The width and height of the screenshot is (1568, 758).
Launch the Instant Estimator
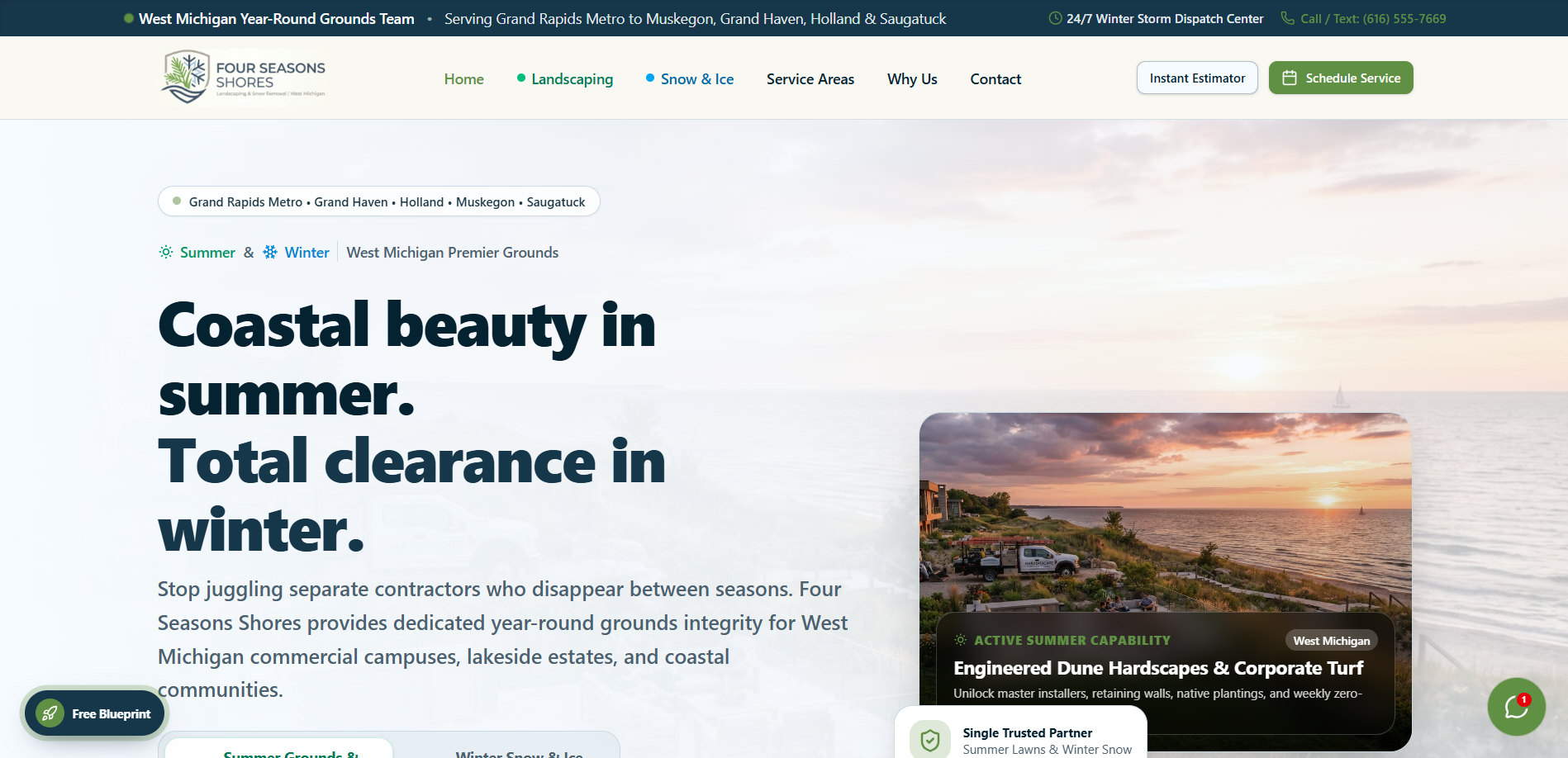(x=1197, y=78)
